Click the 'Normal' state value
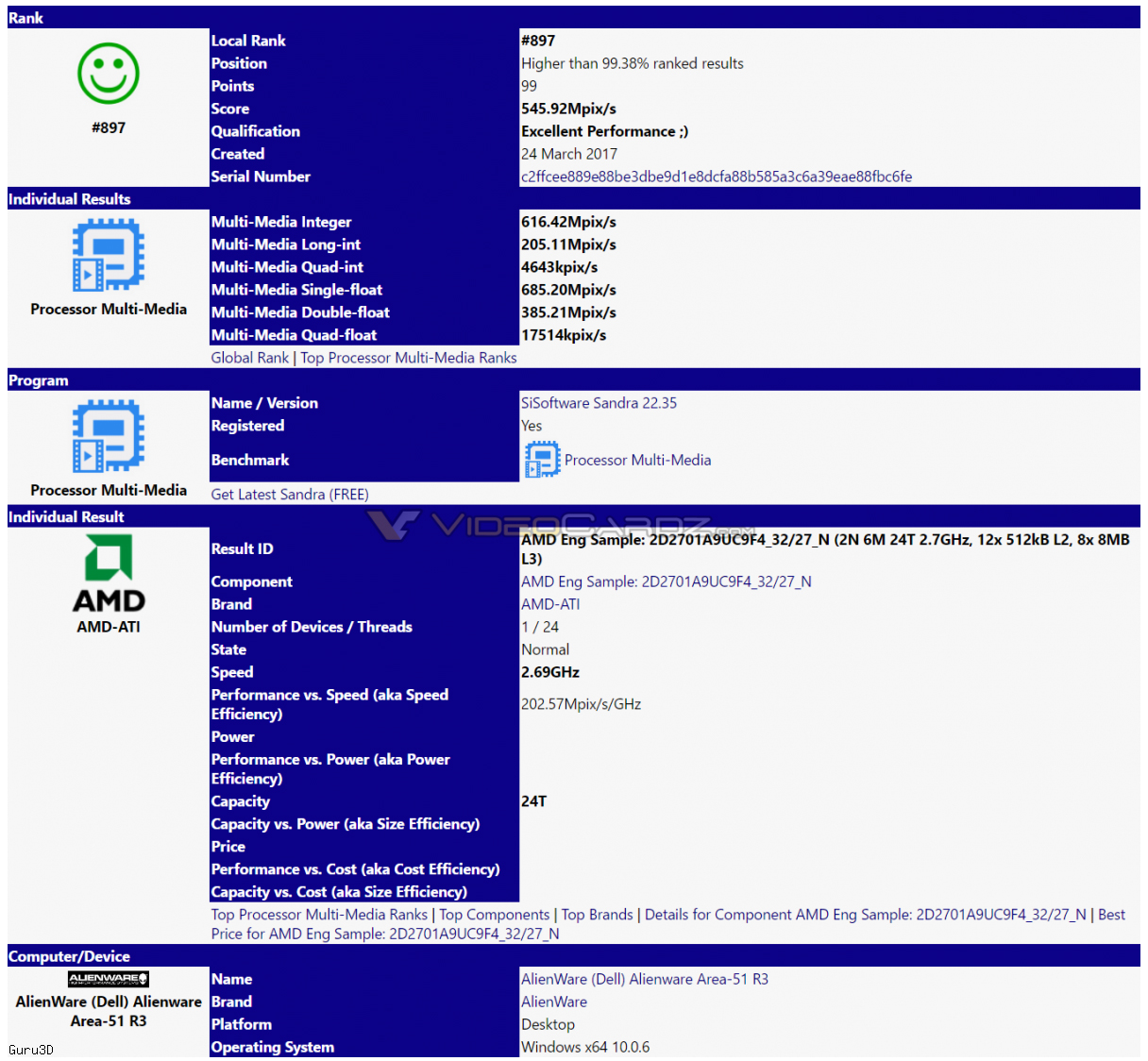 (545, 649)
